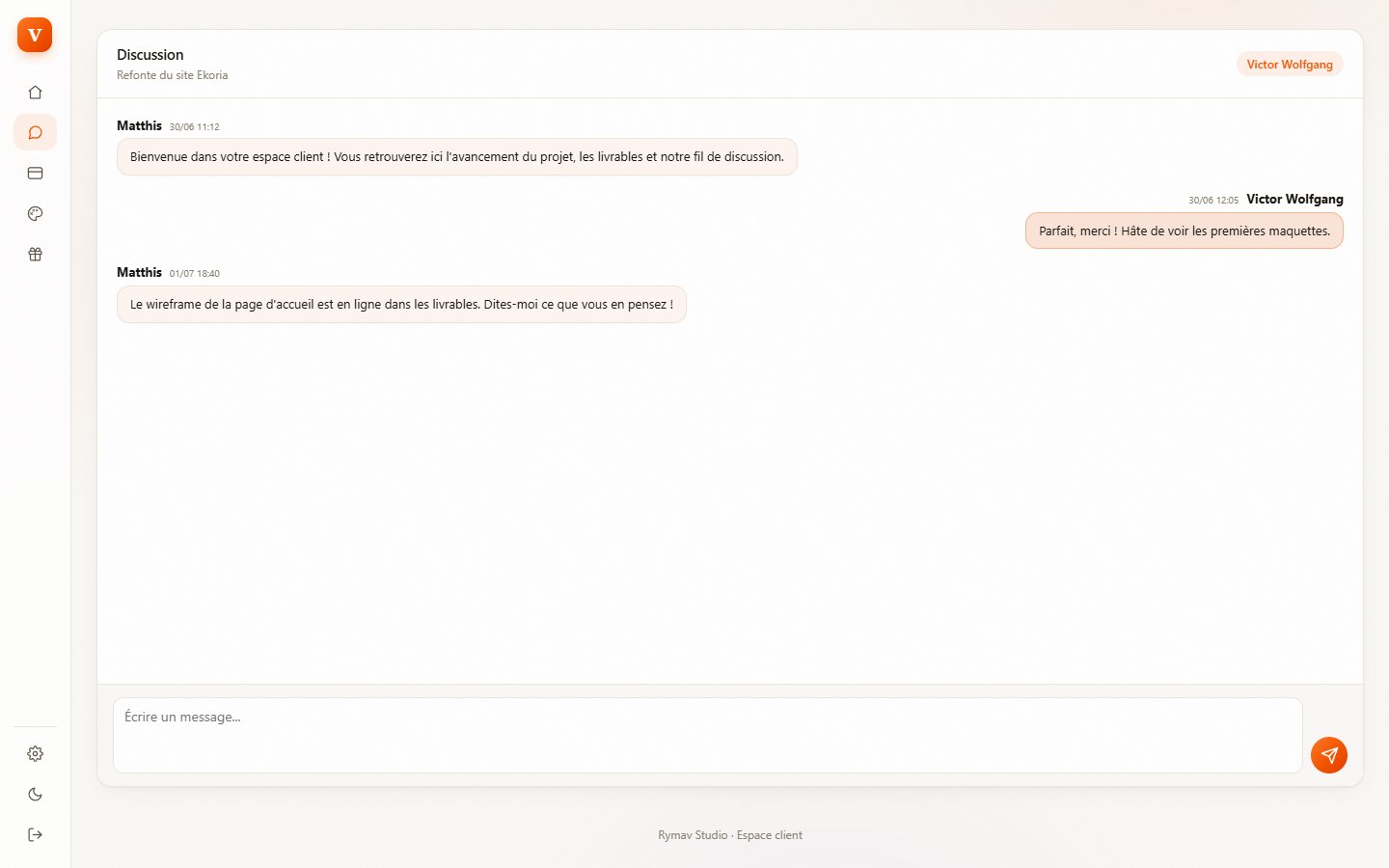Select the wireframe message from Matthis
Image resolution: width=1389 pixels, height=868 pixels.
point(401,305)
